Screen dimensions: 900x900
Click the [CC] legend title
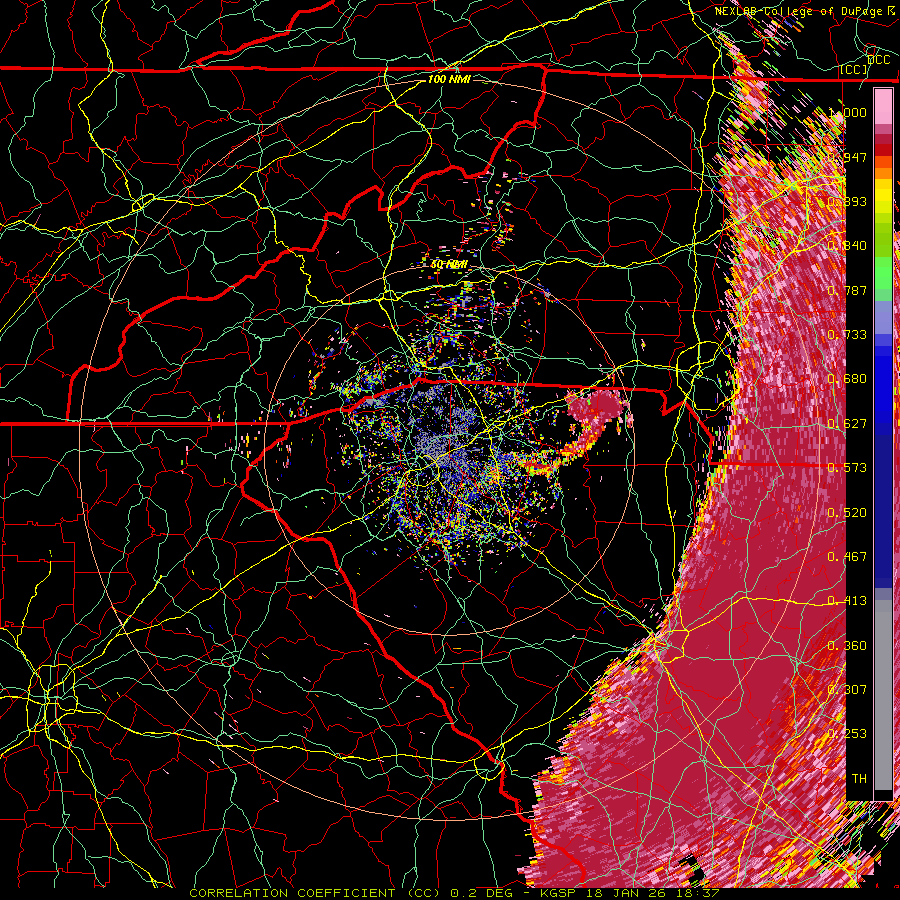[x=854, y=70]
